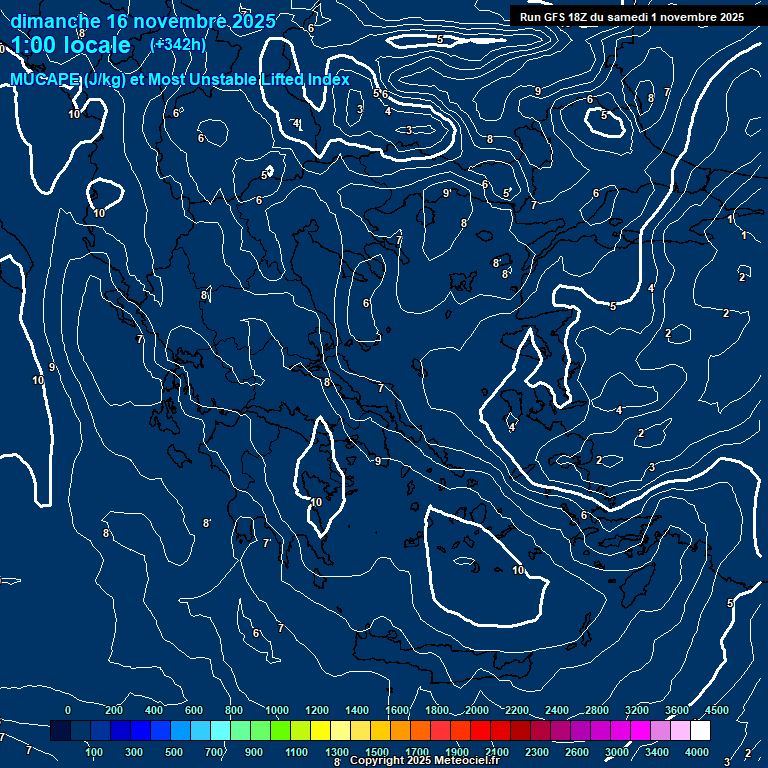Click the '100' legend value
Screen dimensions: 768x768
pyautogui.click(x=94, y=752)
